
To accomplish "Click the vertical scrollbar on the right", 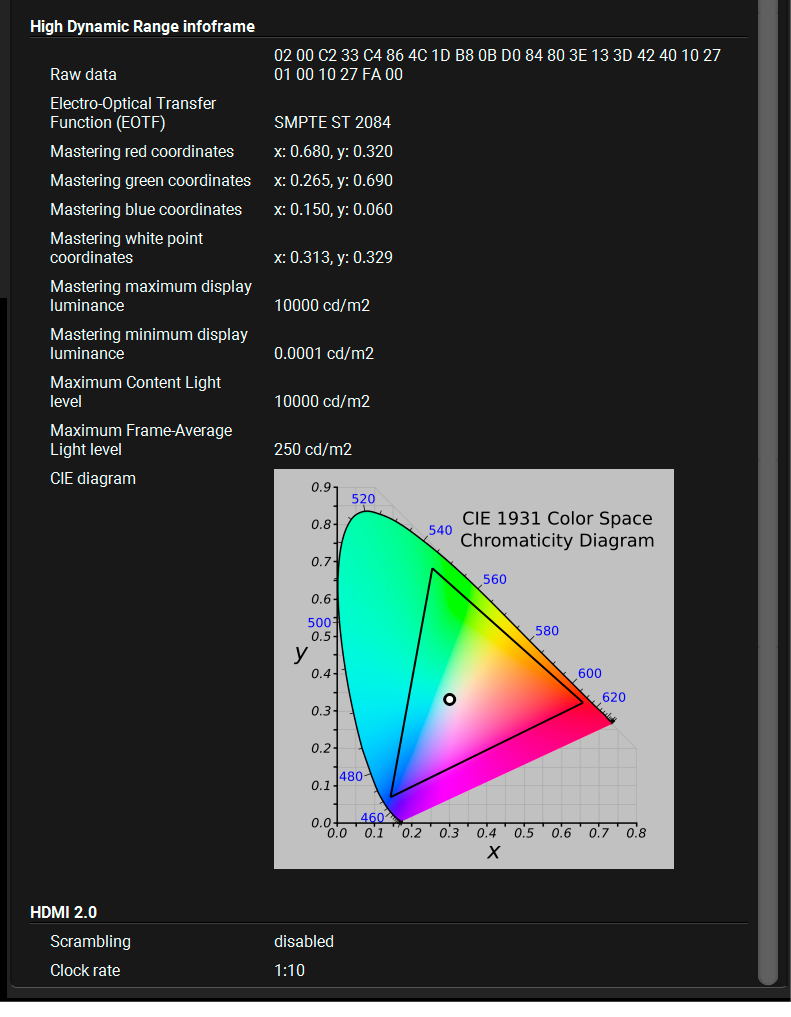I will (768, 493).
